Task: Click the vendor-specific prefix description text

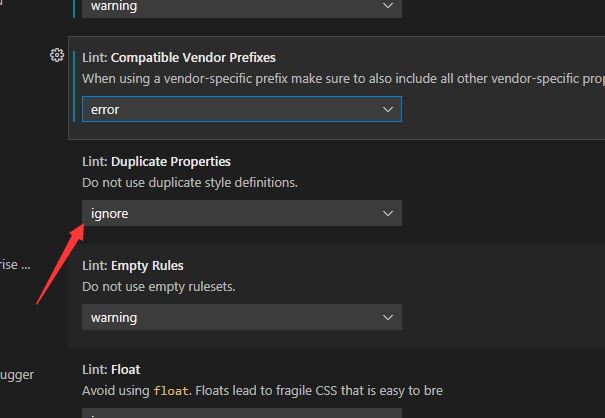Action: coord(342,78)
